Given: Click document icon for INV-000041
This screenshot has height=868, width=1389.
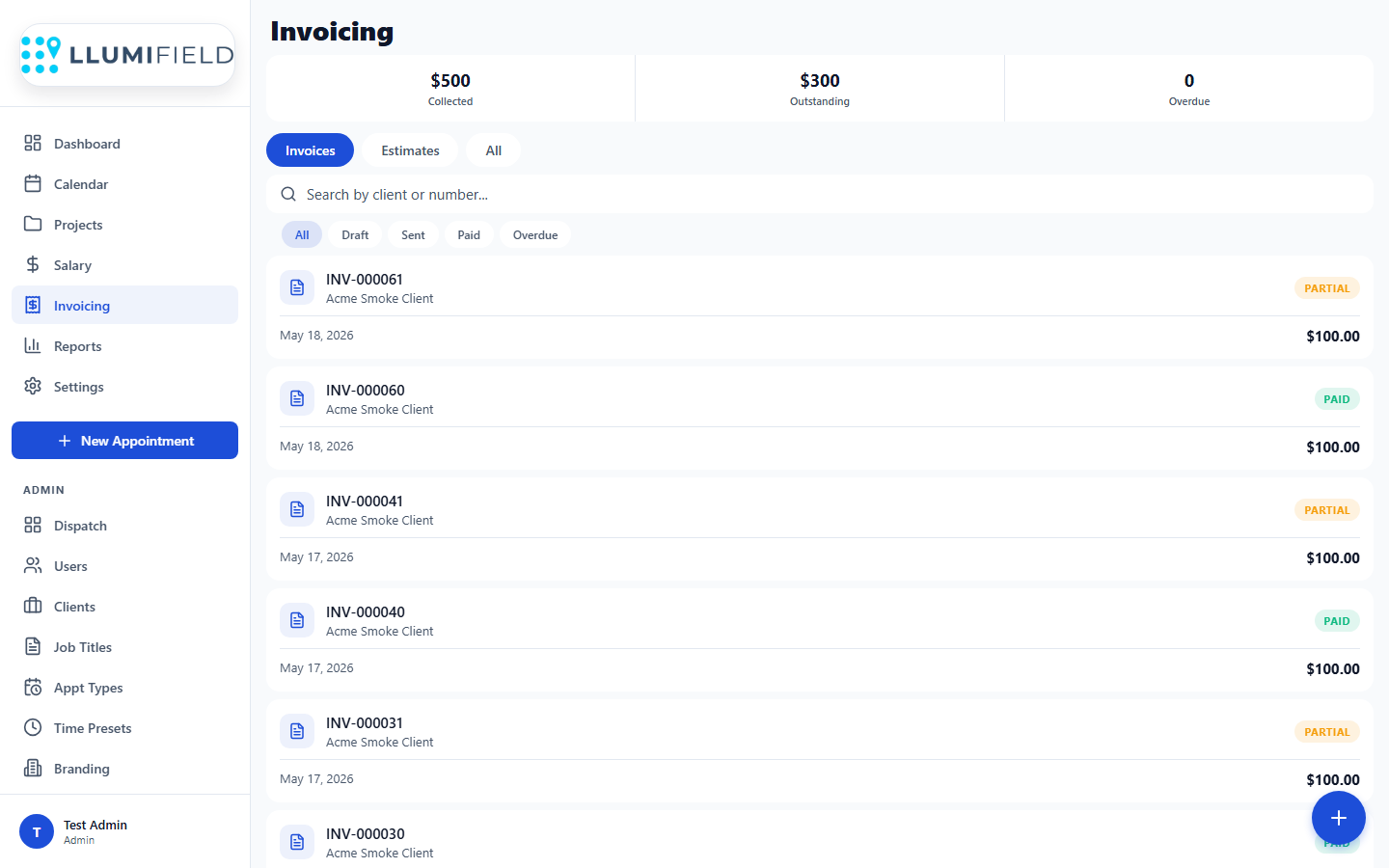Looking at the screenshot, I should click(x=297, y=509).
